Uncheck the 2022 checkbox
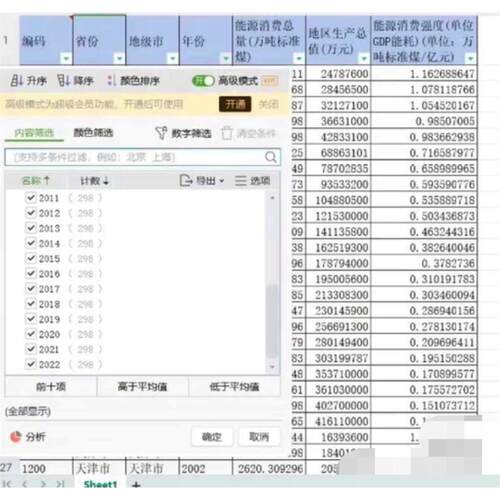This screenshot has width=500, height=500. coord(31,364)
